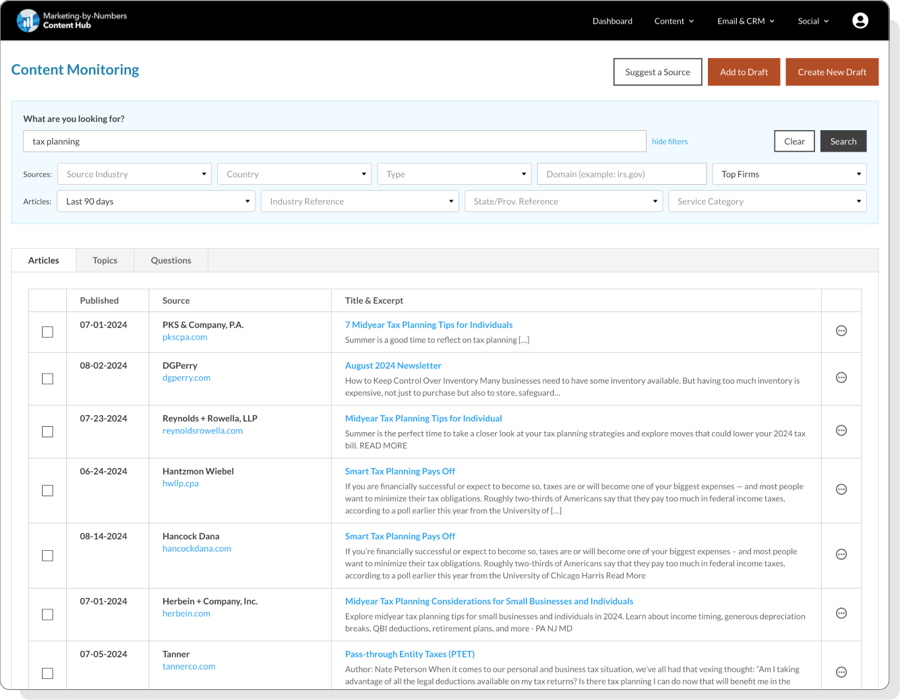Open more options for Herbein + Company article
Viewport: 900px width, 700px height.
pyautogui.click(x=841, y=614)
